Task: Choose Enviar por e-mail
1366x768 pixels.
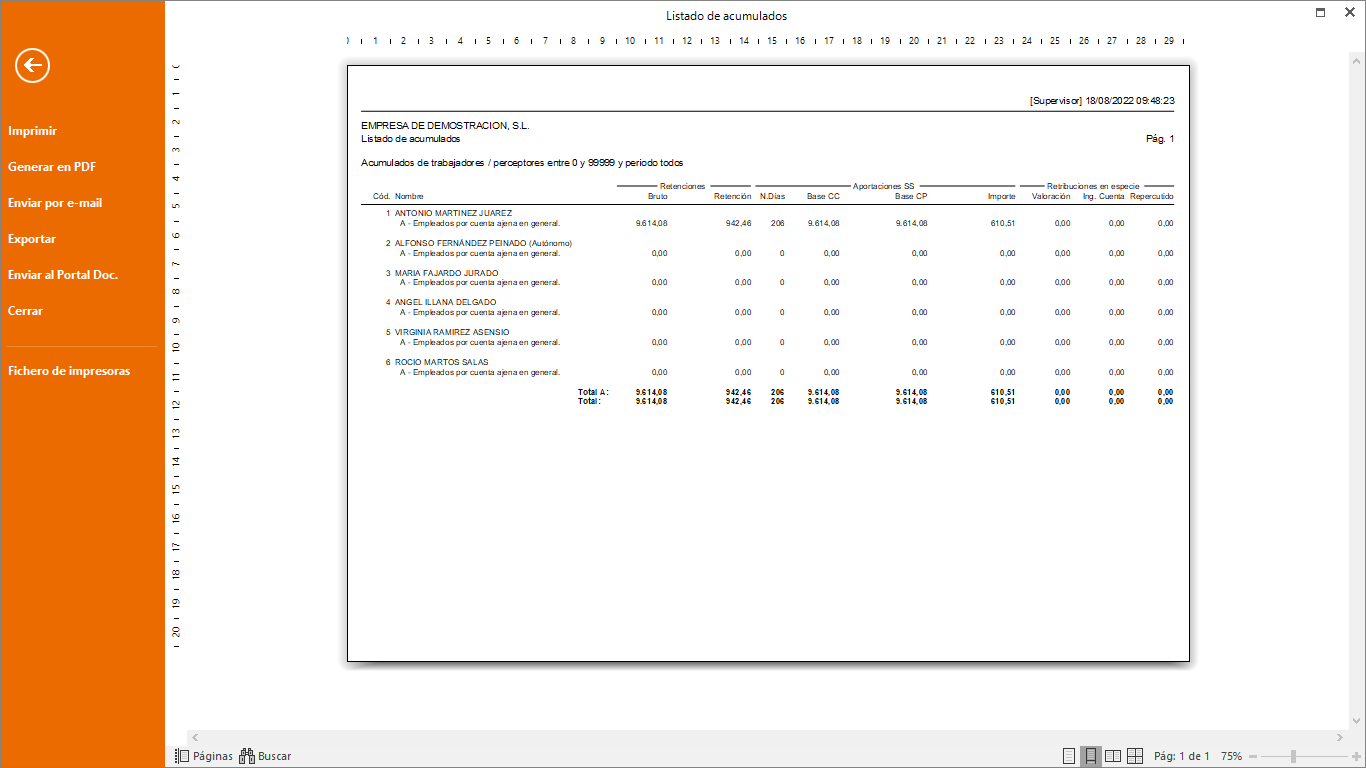Action: (55, 203)
